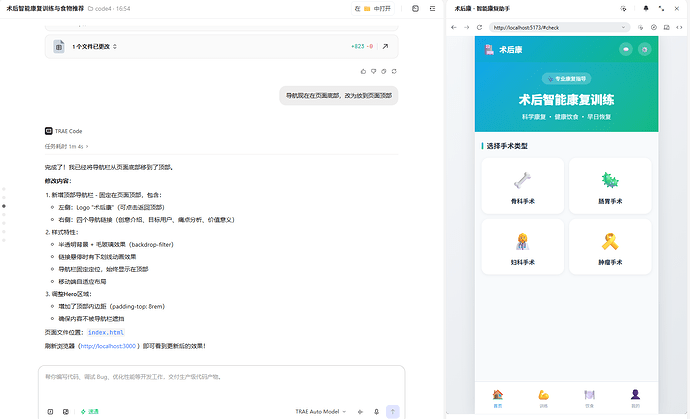Open the TRAE Auto Model dropdown
Image resolution: width=690 pixels, height=419 pixels.
tap(320, 412)
